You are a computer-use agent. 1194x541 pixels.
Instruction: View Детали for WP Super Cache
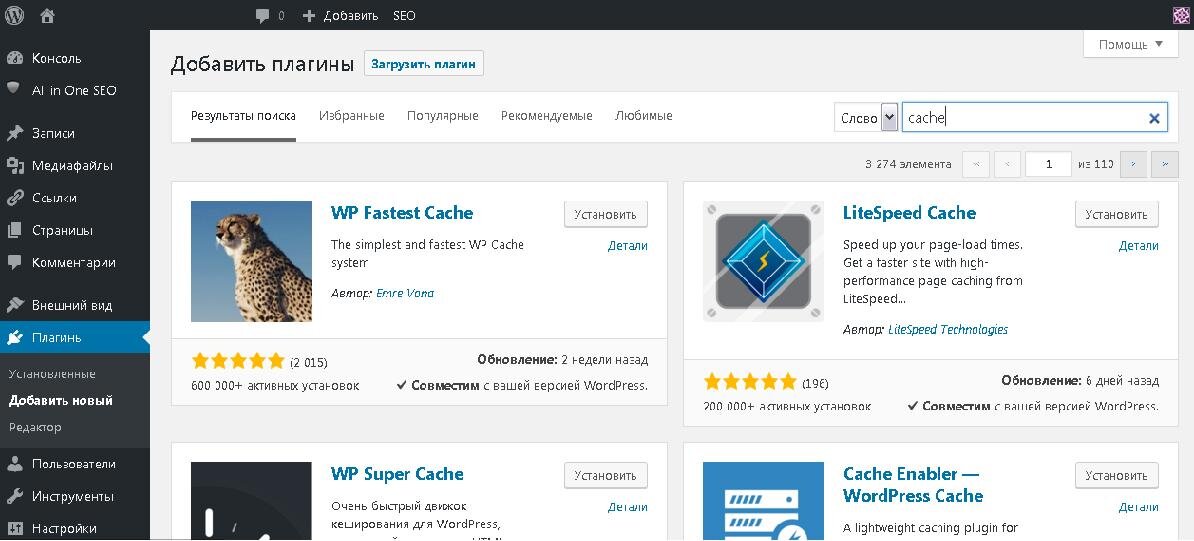click(628, 507)
